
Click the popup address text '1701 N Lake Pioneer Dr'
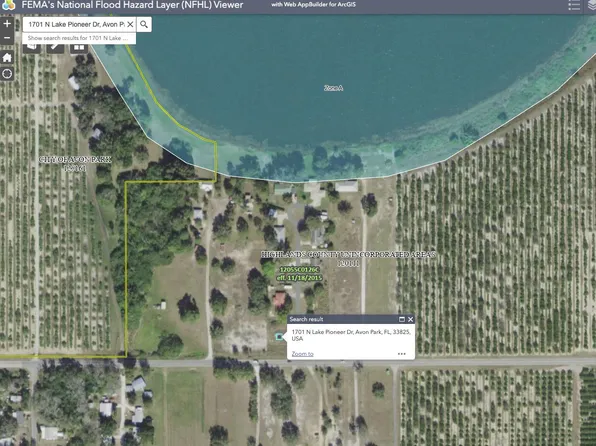tap(323, 332)
